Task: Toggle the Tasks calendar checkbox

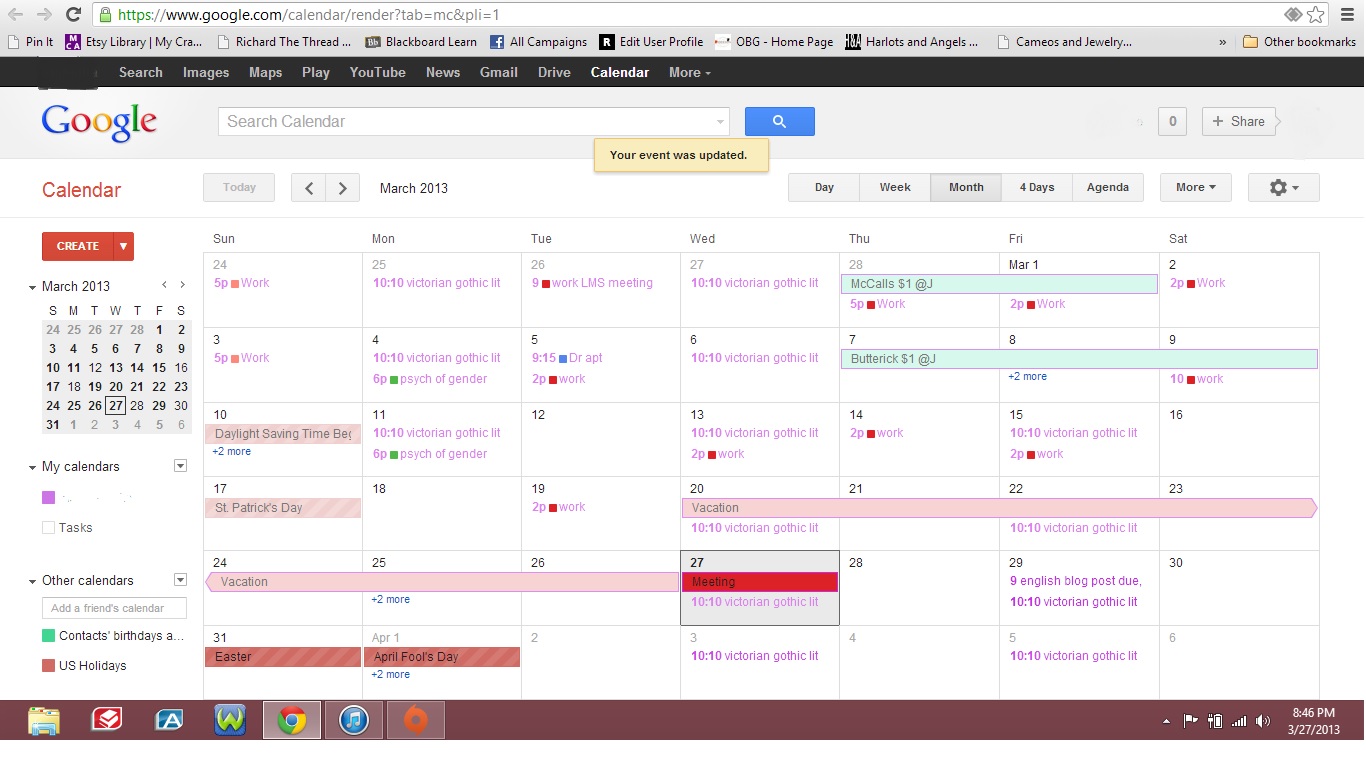Action: [x=48, y=527]
